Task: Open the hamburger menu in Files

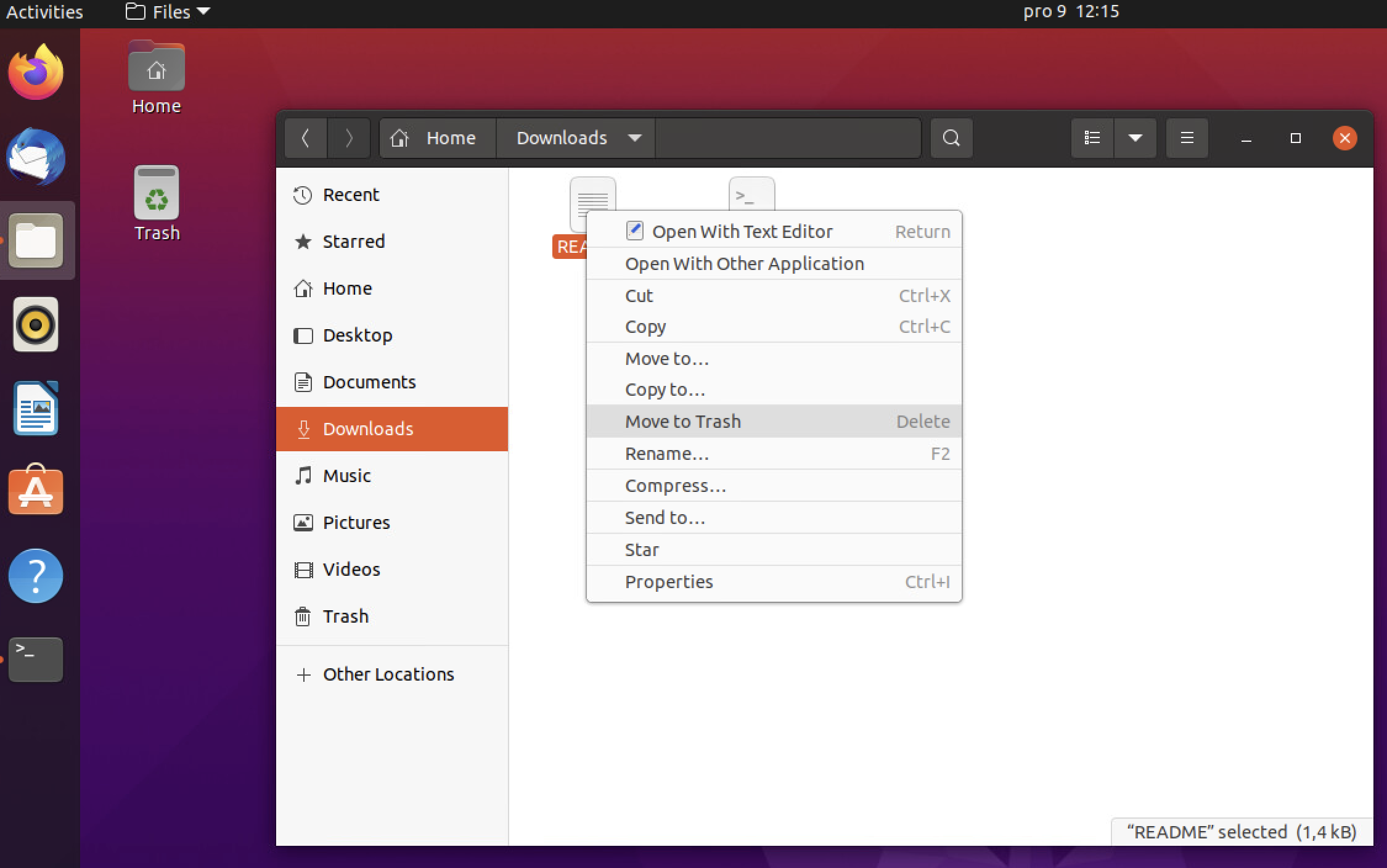Action: [1187, 138]
